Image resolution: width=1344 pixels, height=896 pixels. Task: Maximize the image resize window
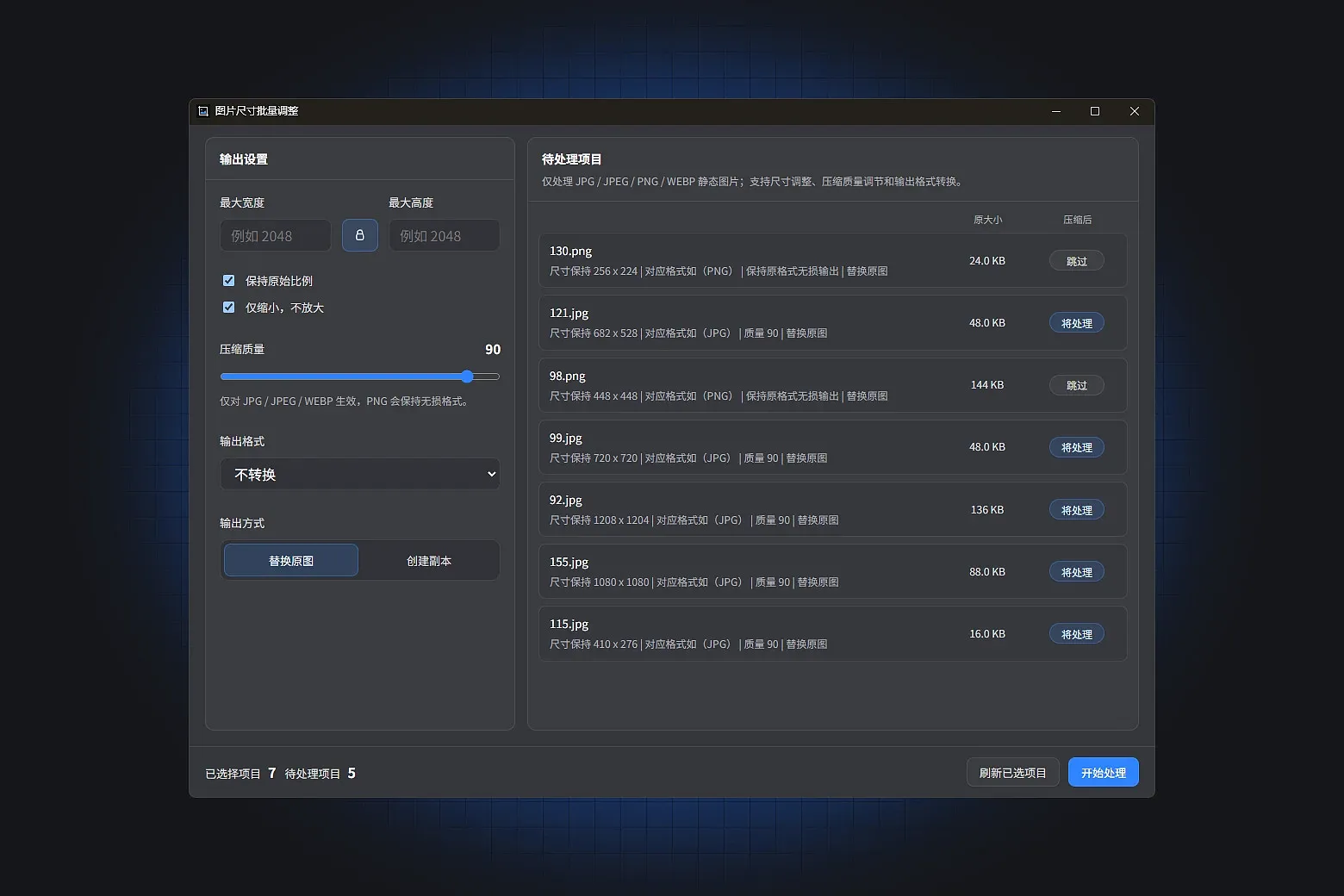tap(1095, 111)
